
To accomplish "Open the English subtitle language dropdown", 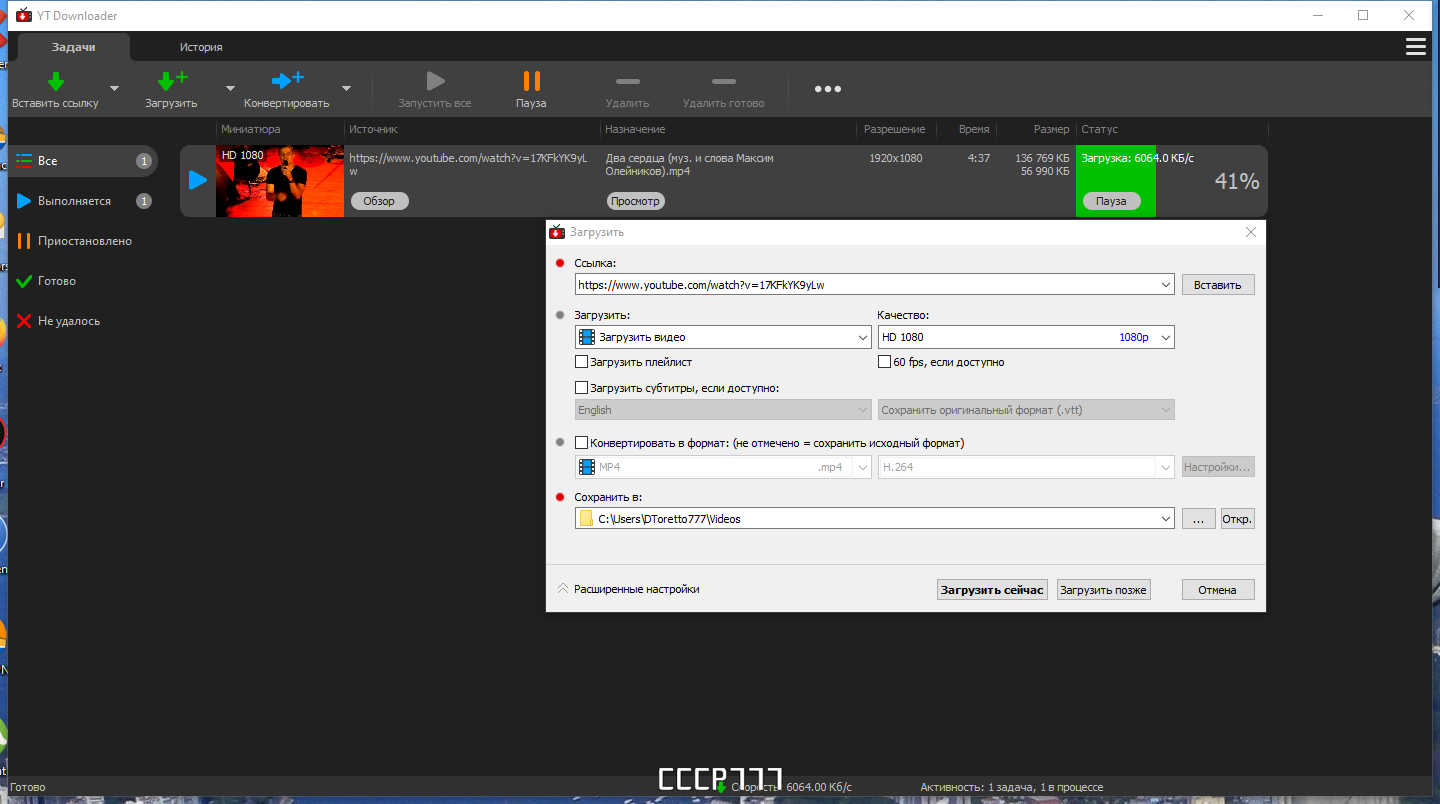I will coord(723,410).
